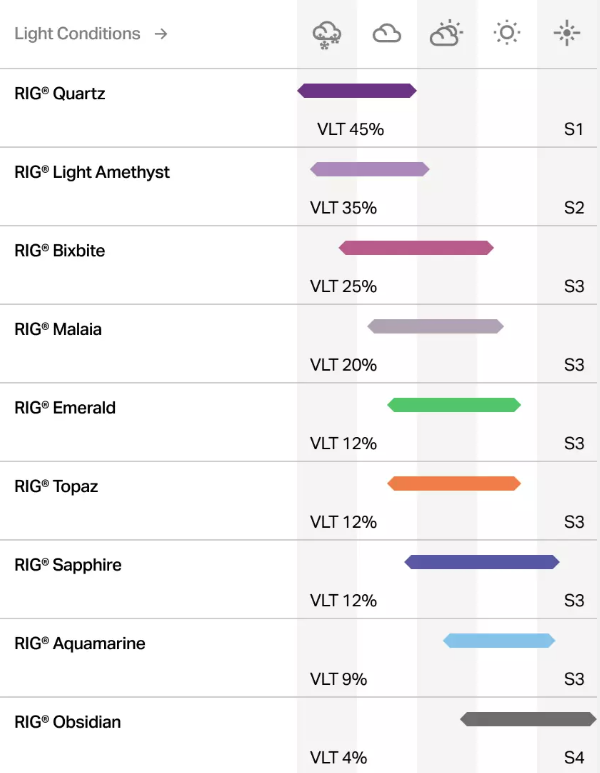Viewport: 600px width, 773px height.
Task: Click the Light Conditions header label
Action: [77, 34]
